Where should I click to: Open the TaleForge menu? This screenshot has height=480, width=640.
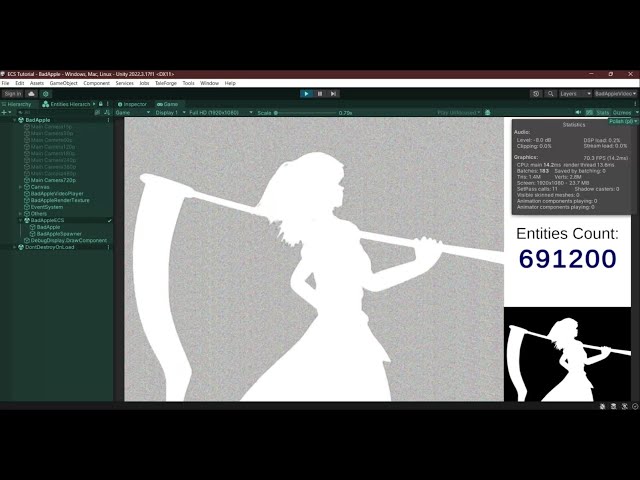click(x=166, y=83)
